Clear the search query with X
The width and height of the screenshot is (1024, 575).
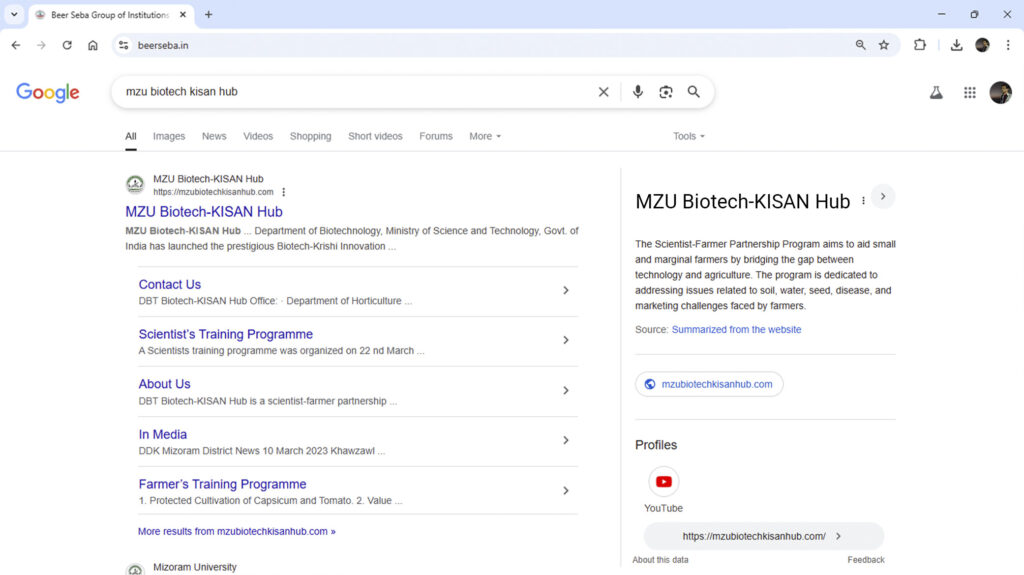[603, 92]
